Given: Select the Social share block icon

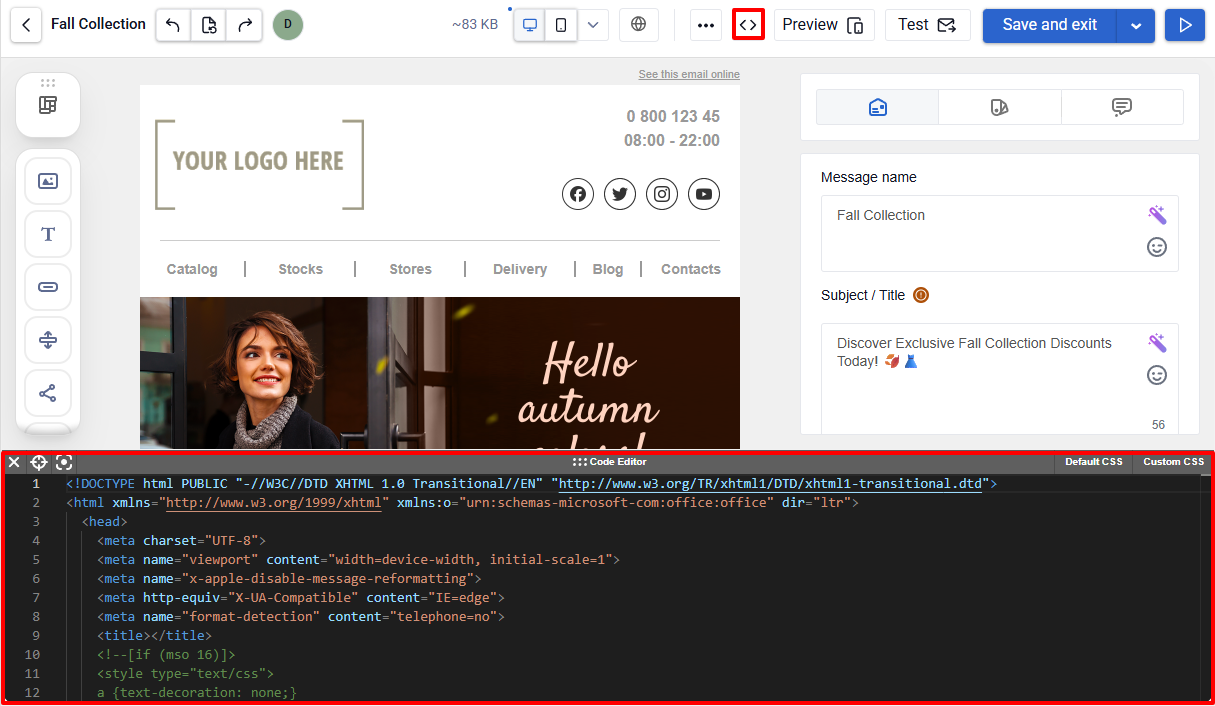Looking at the screenshot, I should tap(48, 393).
